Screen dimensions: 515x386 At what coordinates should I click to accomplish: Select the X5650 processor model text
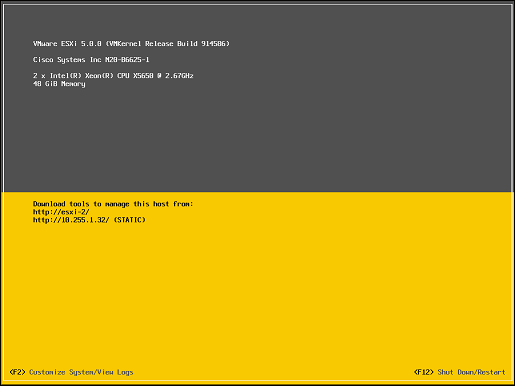[x=143, y=76]
